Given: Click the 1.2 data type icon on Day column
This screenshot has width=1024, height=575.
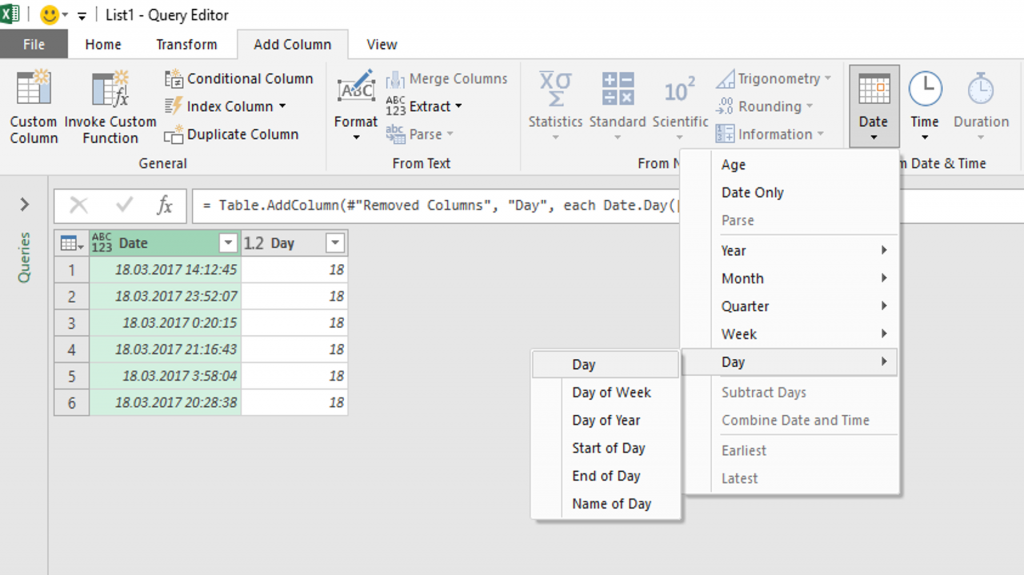Looking at the screenshot, I should (253, 243).
